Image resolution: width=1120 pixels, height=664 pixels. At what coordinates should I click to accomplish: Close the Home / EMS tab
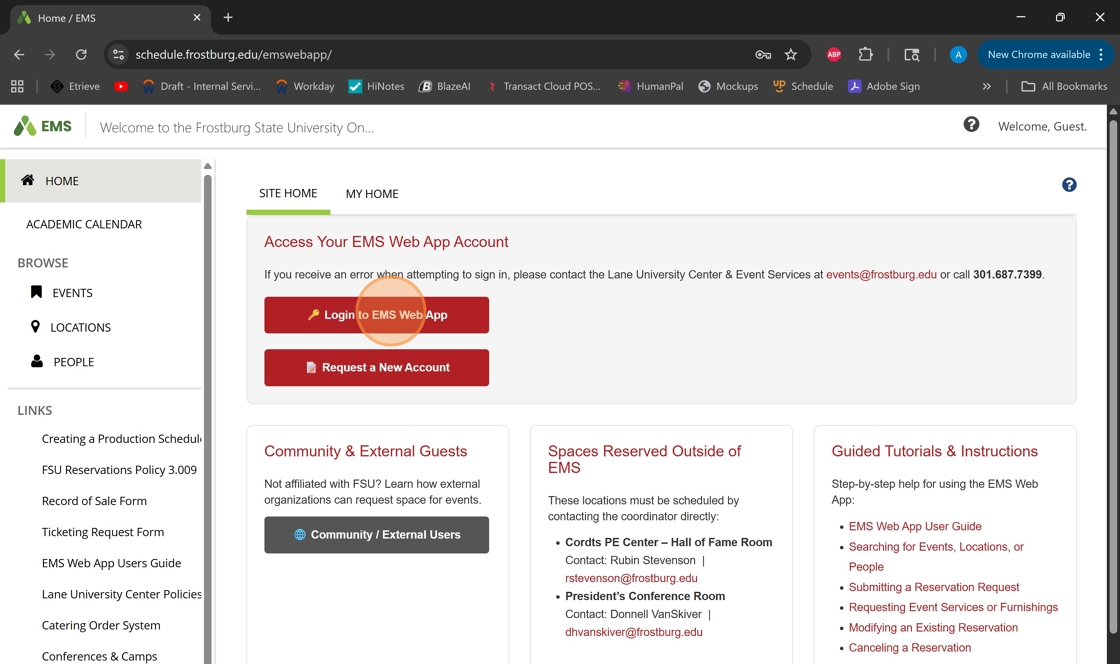197,17
